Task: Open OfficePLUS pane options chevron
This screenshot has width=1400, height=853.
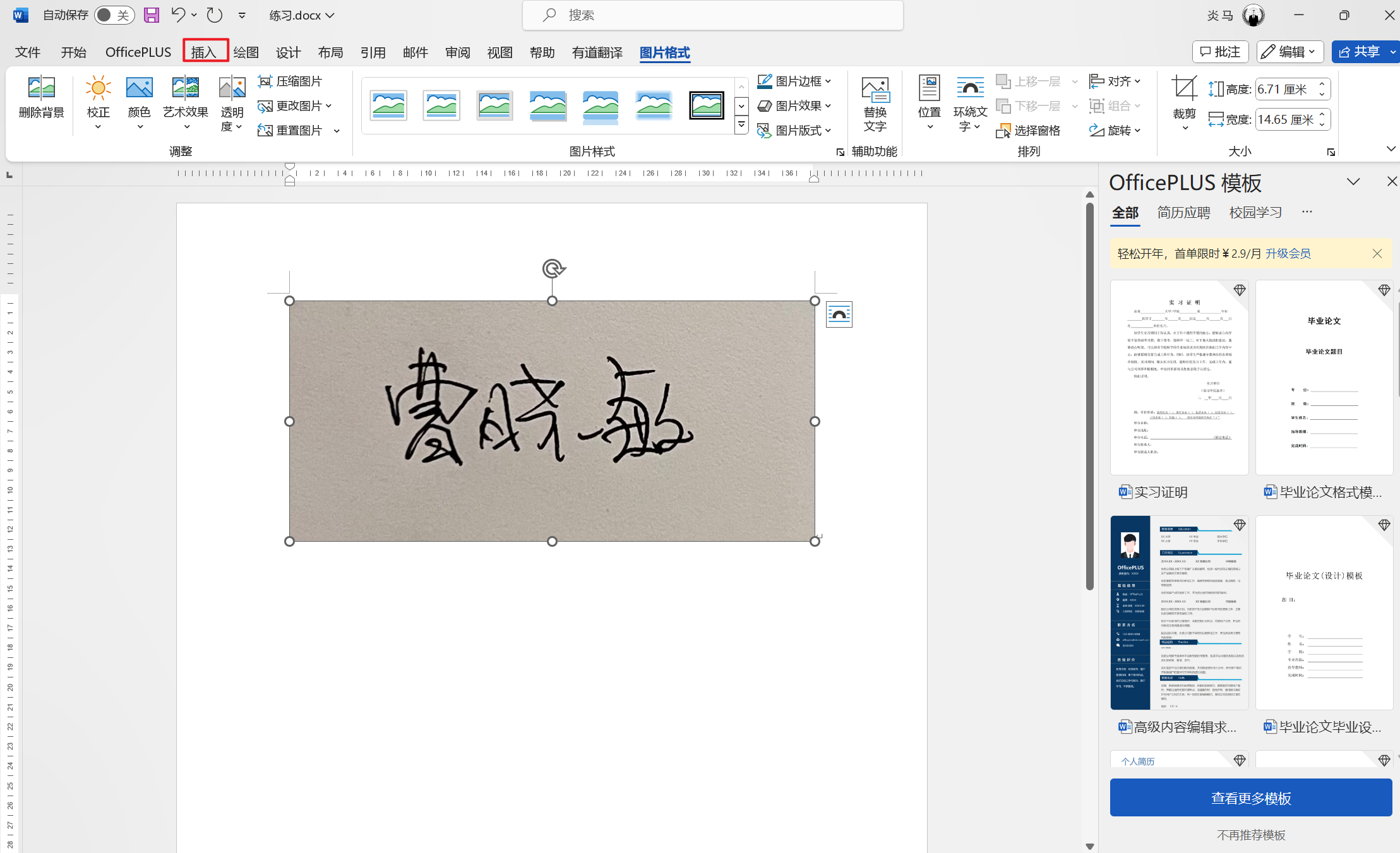Action: click(1353, 182)
